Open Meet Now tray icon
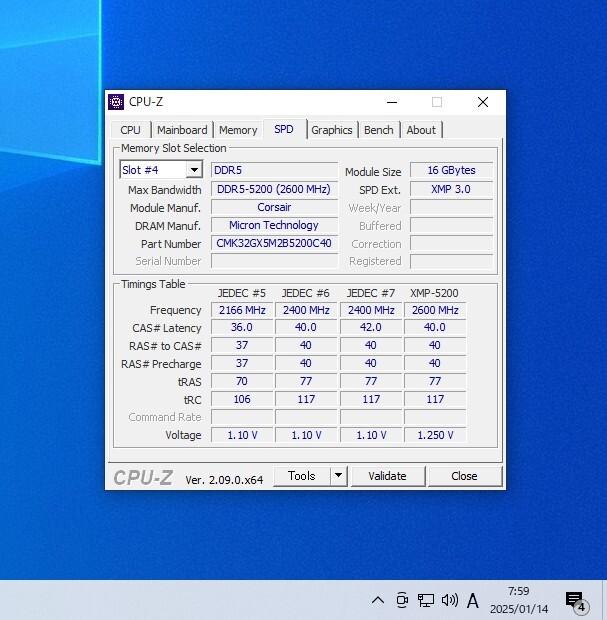This screenshot has width=607, height=620. tap(402, 600)
